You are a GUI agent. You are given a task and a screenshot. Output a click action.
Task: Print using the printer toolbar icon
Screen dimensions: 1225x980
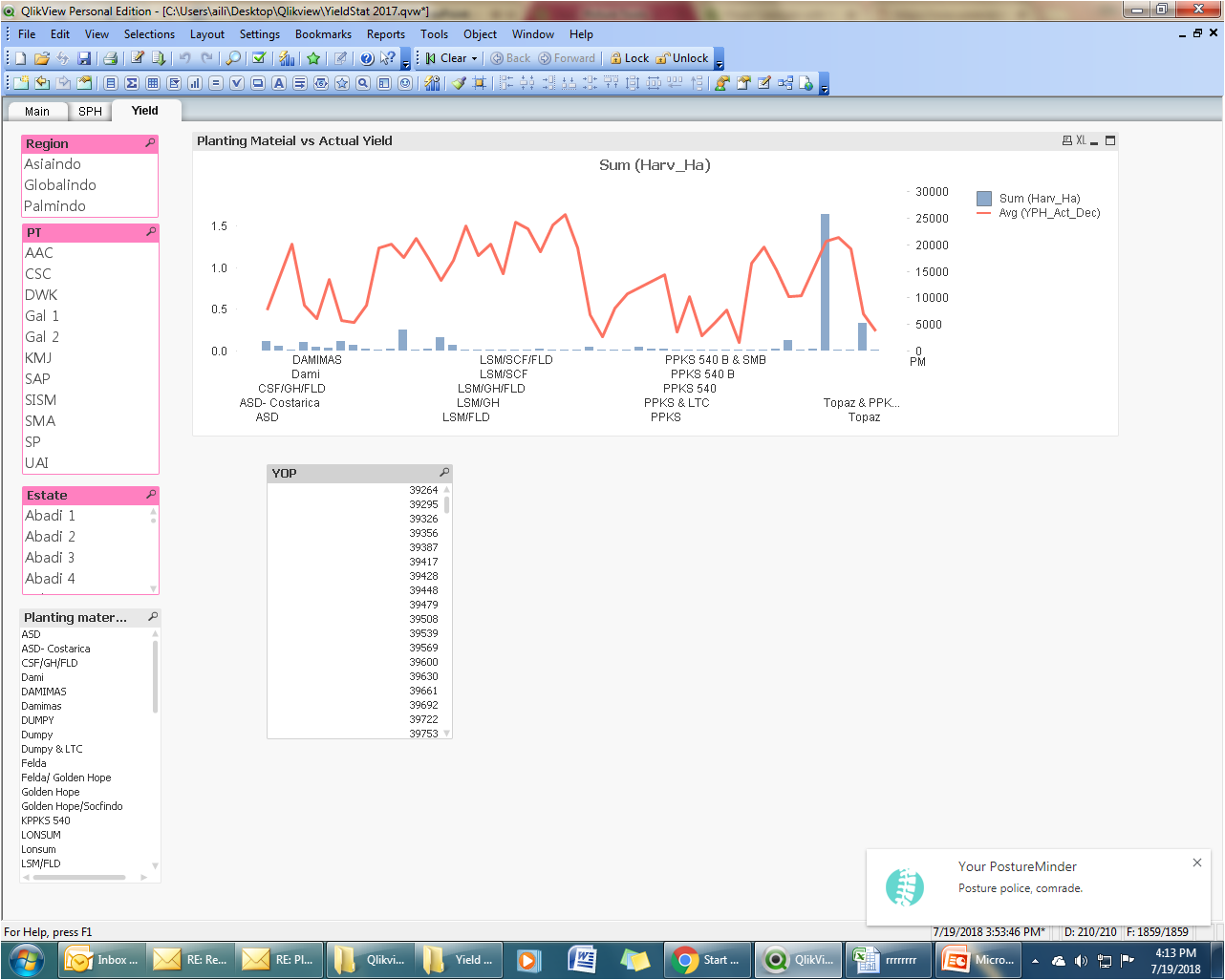[110, 58]
